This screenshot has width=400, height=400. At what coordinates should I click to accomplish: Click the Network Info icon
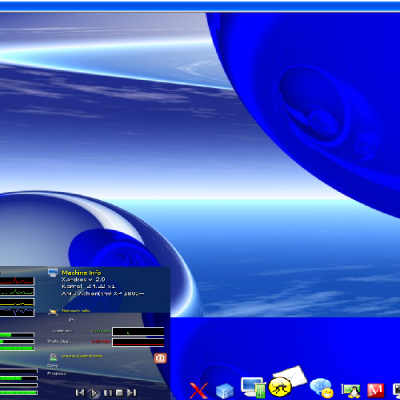tap(53, 312)
